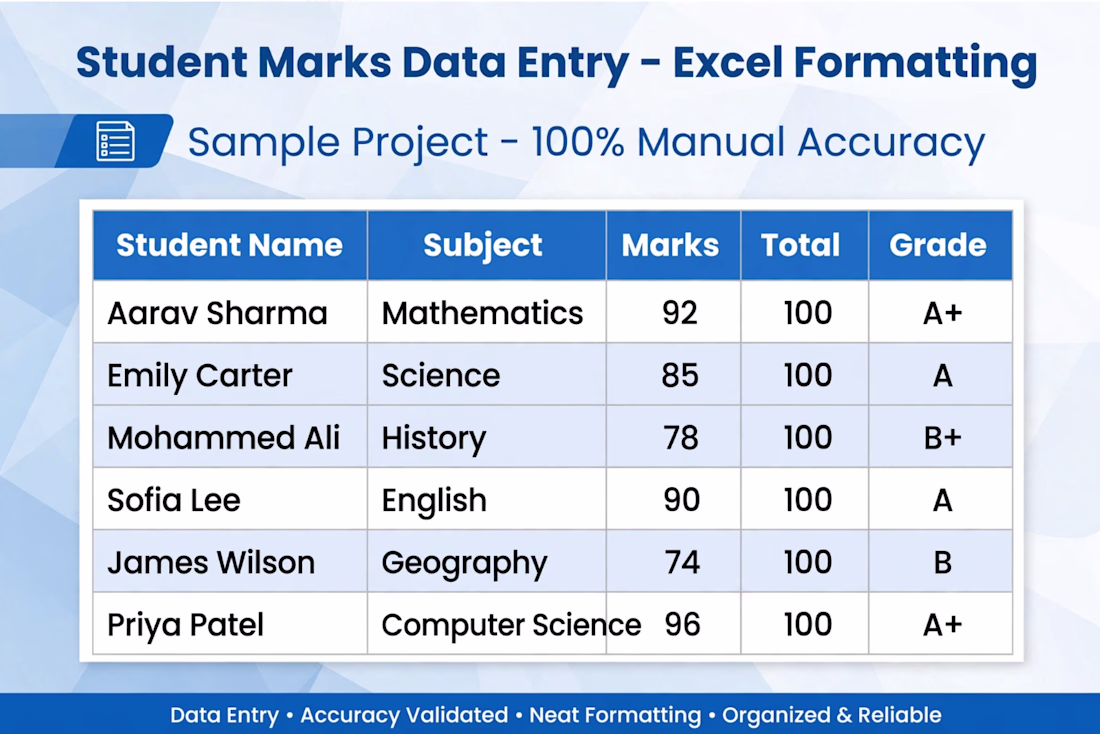Viewport: 1100px width, 734px height.
Task: Click the Geography subject cell
Action: click(486, 561)
